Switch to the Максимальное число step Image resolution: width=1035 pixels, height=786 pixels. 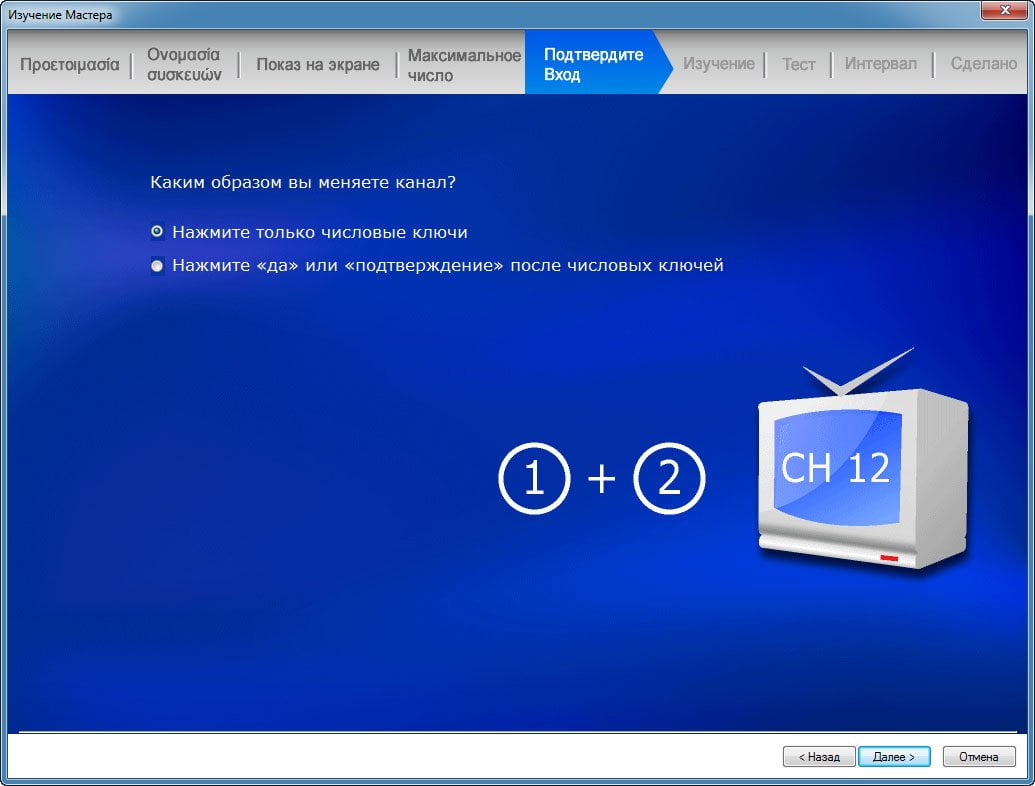(x=463, y=65)
